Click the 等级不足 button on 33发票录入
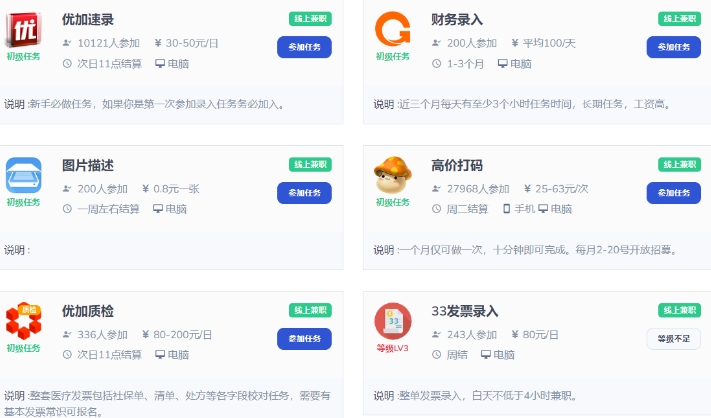 point(673,339)
